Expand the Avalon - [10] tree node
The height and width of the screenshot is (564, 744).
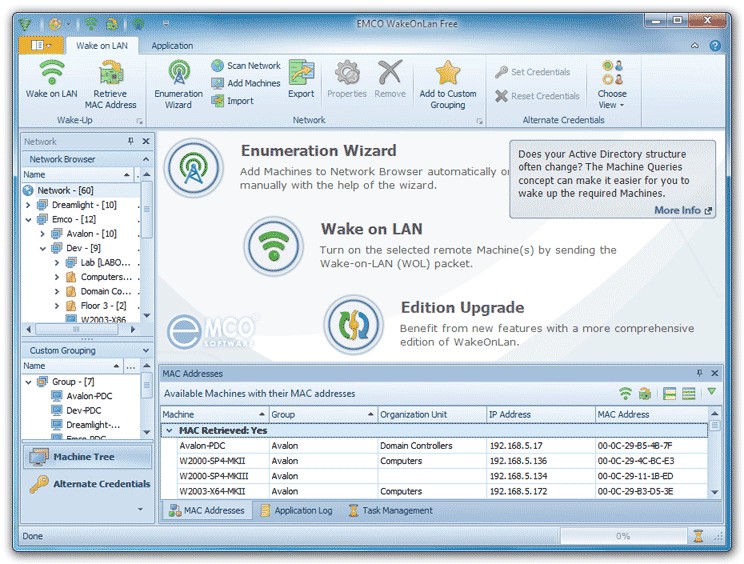[42, 234]
